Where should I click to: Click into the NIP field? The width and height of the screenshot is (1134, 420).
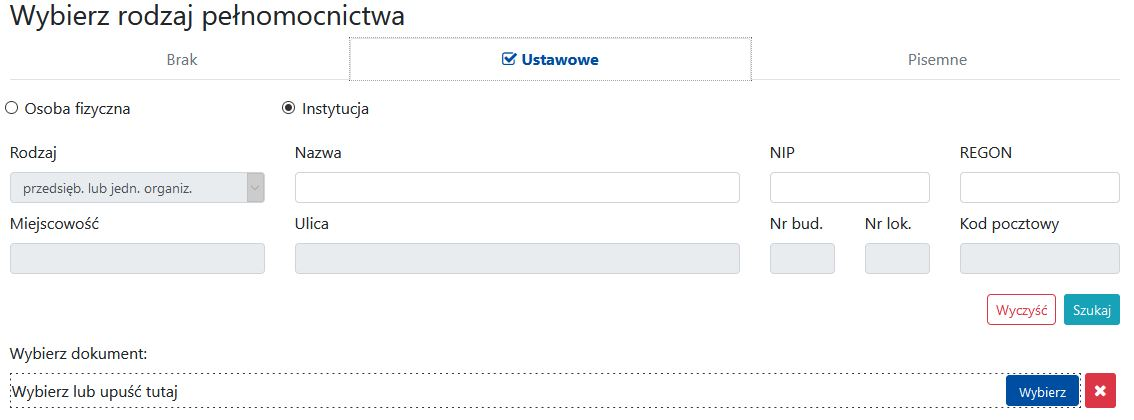pos(849,188)
